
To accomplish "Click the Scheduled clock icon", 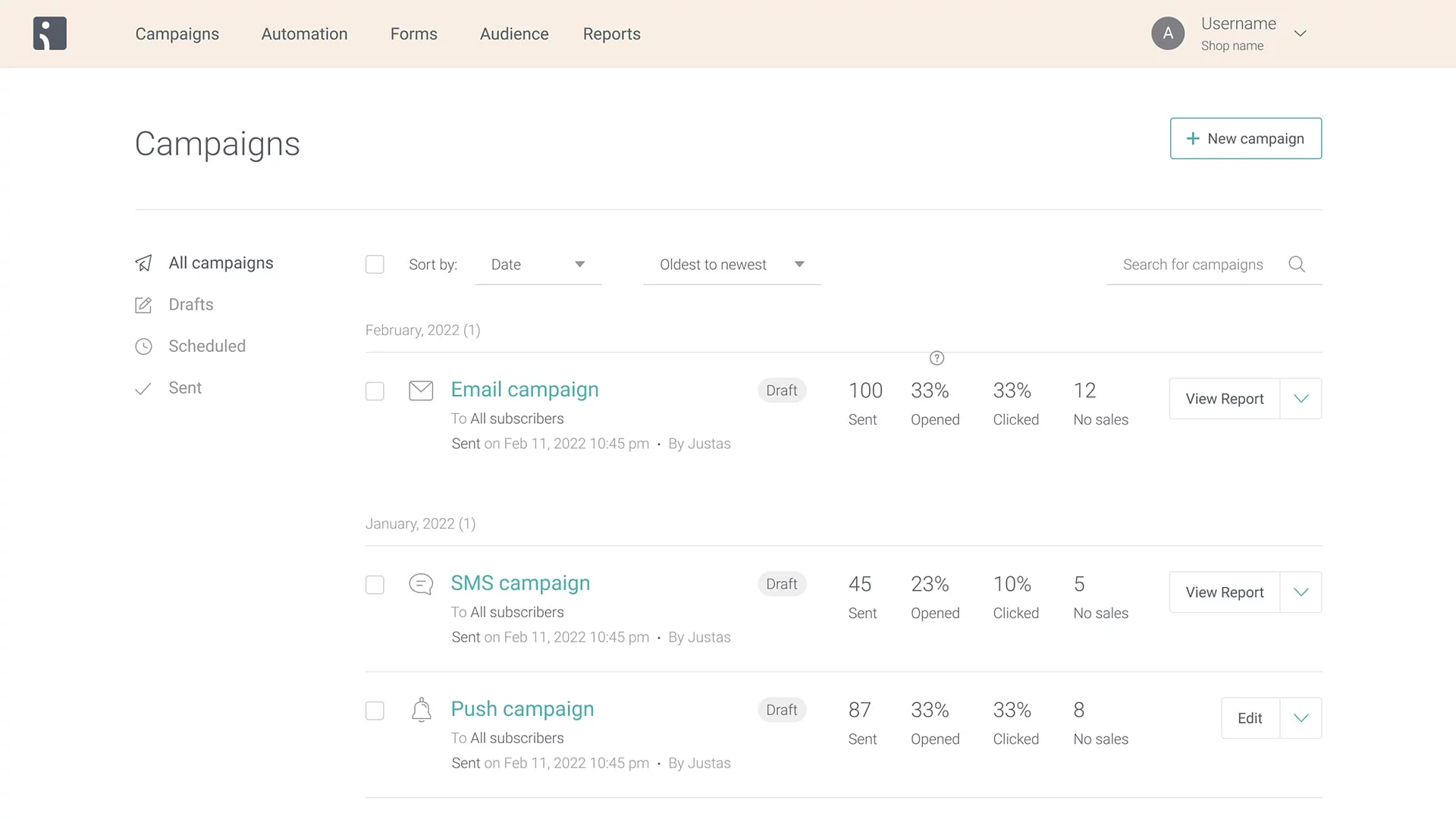I will tap(143, 347).
